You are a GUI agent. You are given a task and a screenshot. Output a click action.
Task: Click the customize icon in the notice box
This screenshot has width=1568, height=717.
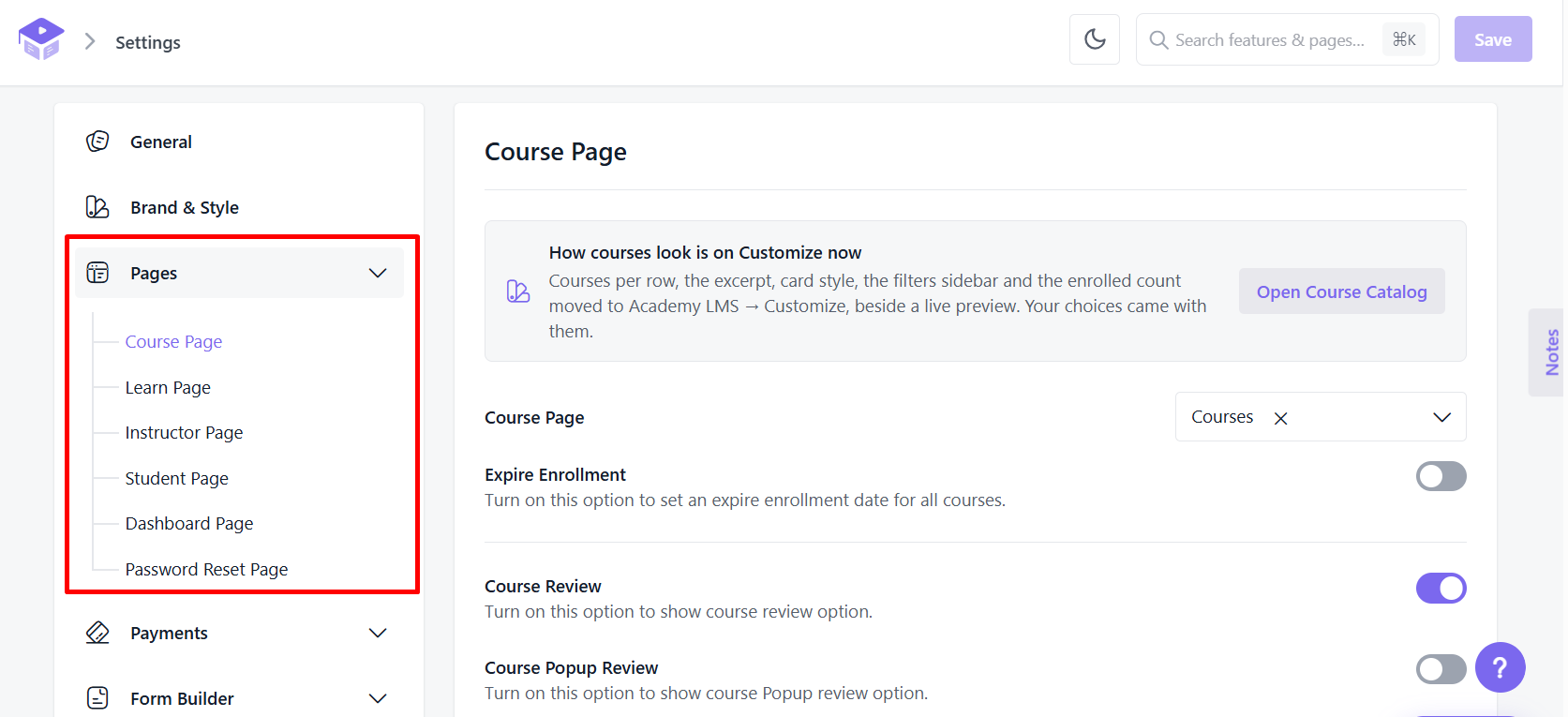518,291
